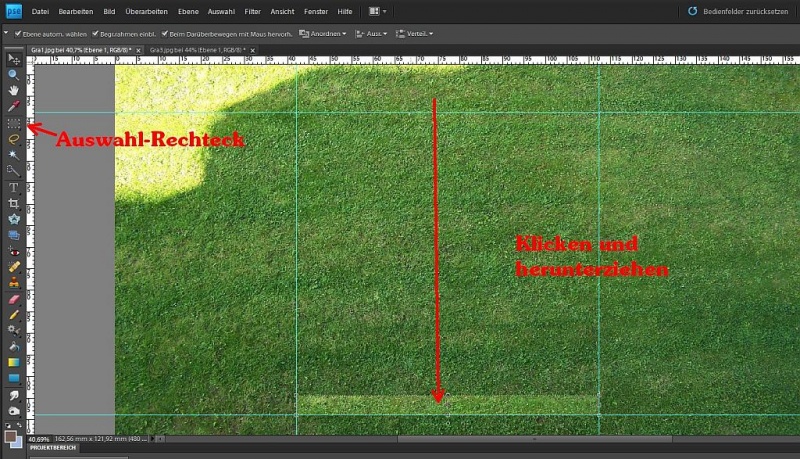The height and width of the screenshot is (459, 800).
Task: Switch to the Gra1.jpg 40,7% document tab
Action: 81,50
